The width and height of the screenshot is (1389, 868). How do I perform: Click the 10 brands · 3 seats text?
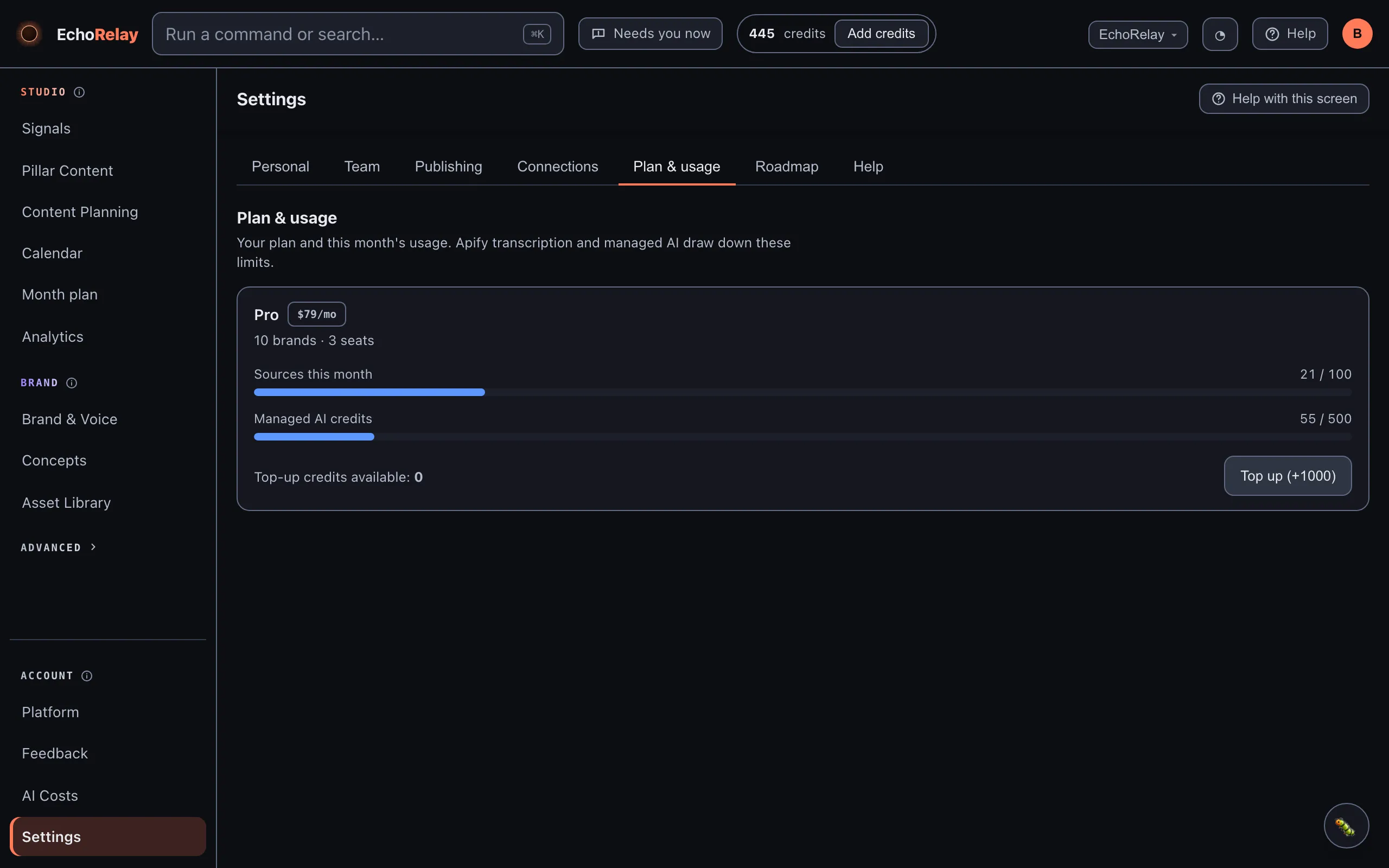pyautogui.click(x=314, y=341)
